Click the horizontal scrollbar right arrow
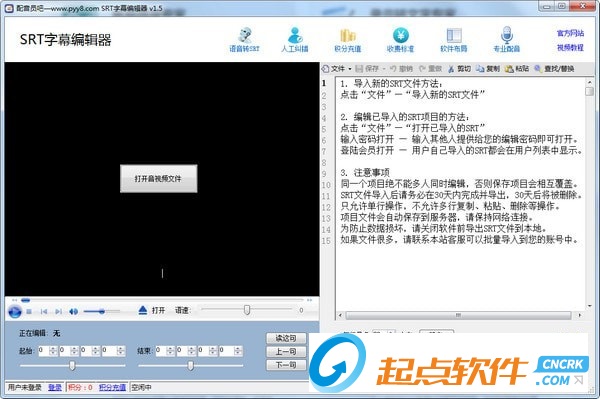Image resolution: width=600 pixels, height=399 pixels. pos(580,315)
